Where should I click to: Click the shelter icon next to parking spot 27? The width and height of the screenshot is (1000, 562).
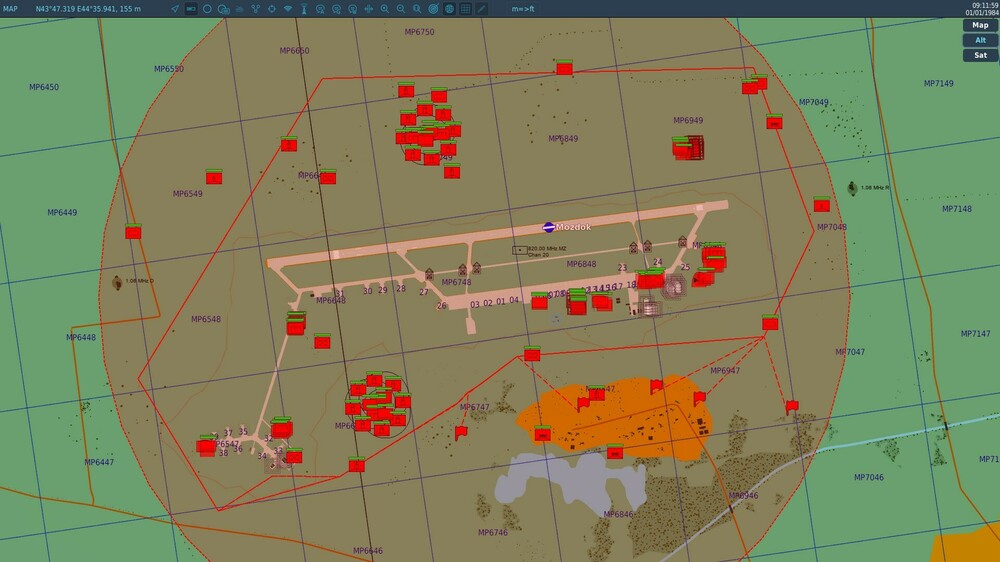[x=429, y=274]
